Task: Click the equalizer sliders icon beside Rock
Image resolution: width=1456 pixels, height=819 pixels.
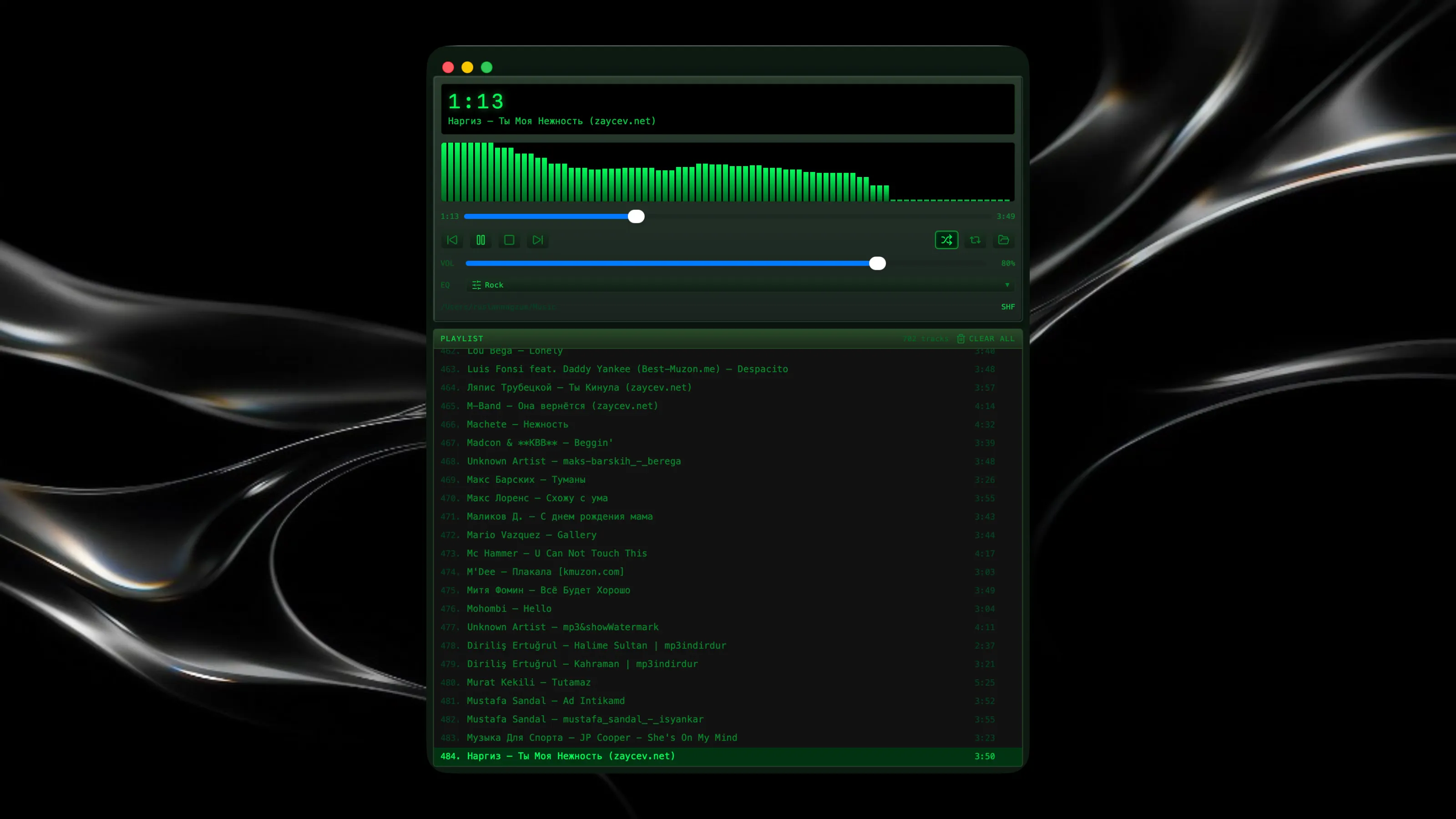Action: coord(476,285)
